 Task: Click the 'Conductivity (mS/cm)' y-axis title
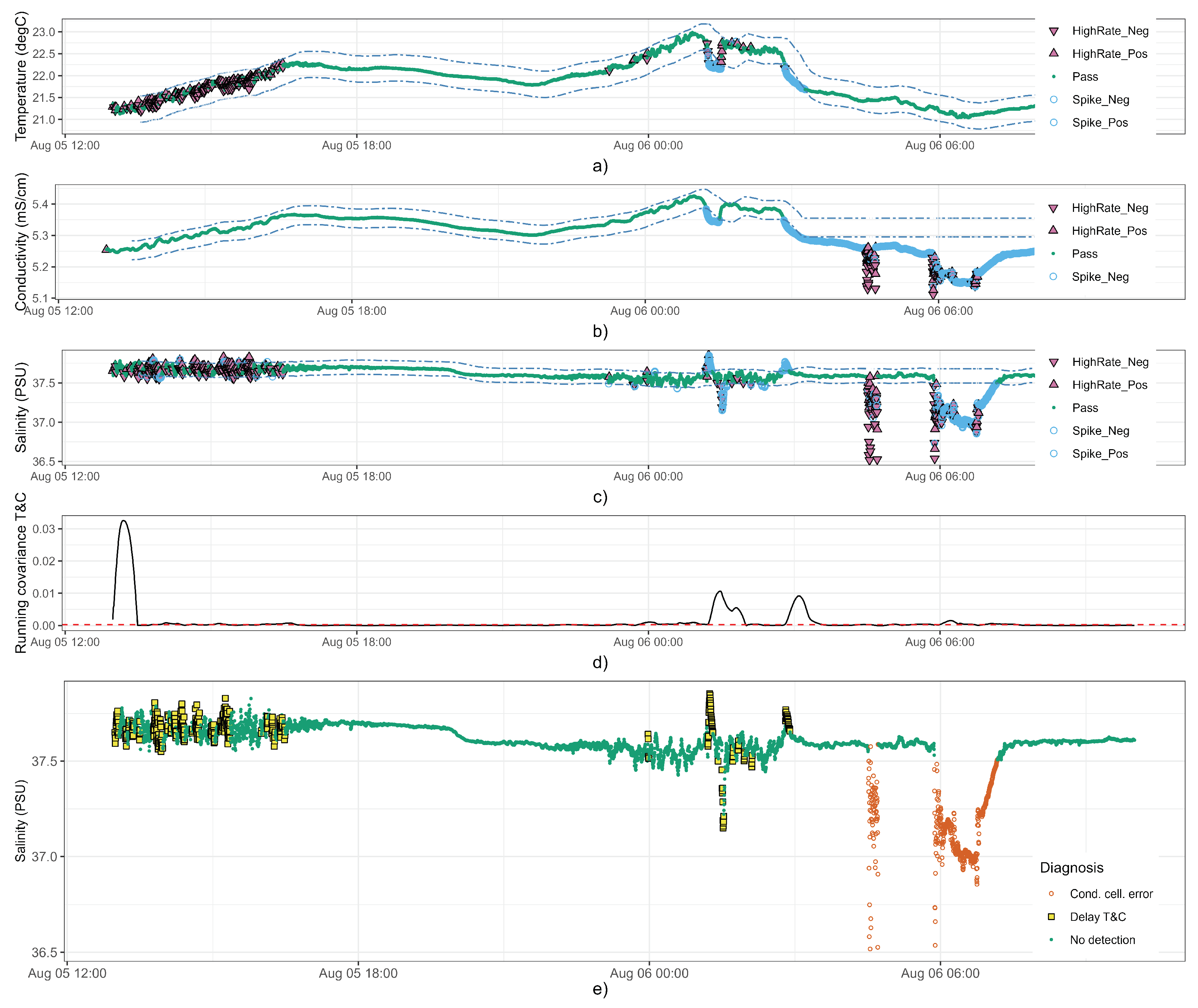pyautogui.click(x=21, y=242)
